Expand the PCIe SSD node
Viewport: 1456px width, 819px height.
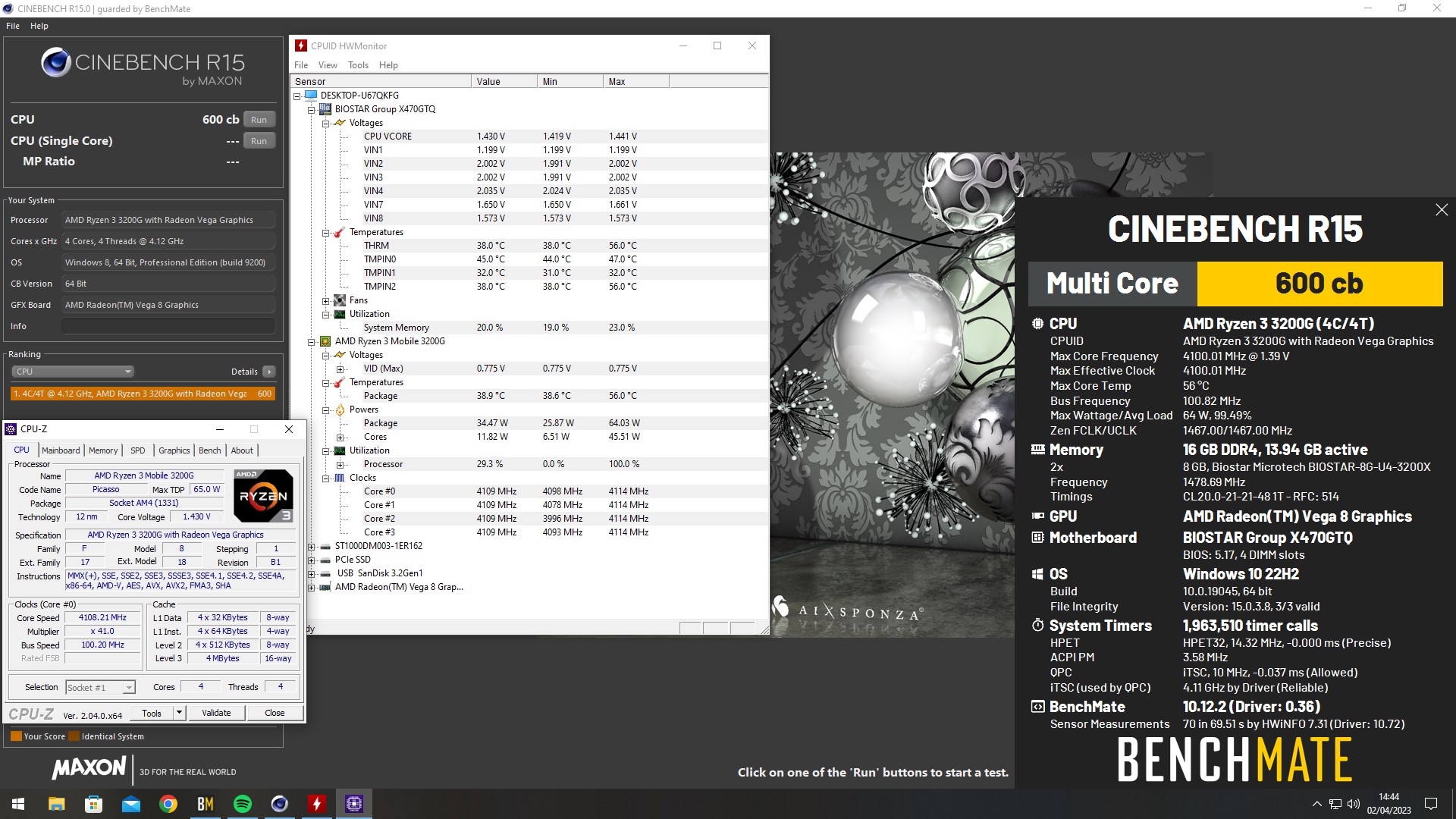(311, 560)
